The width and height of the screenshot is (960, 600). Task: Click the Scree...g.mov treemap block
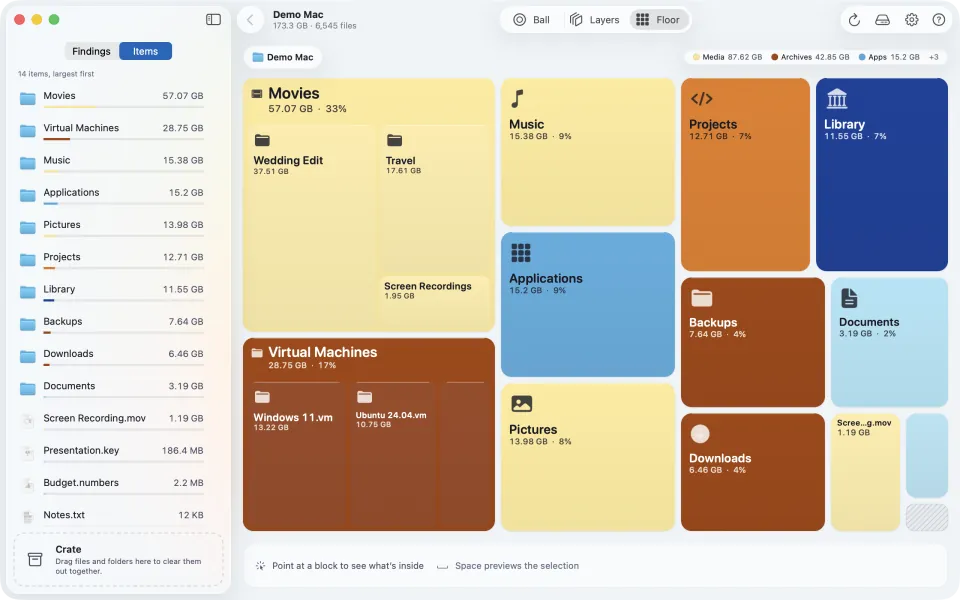(865, 472)
